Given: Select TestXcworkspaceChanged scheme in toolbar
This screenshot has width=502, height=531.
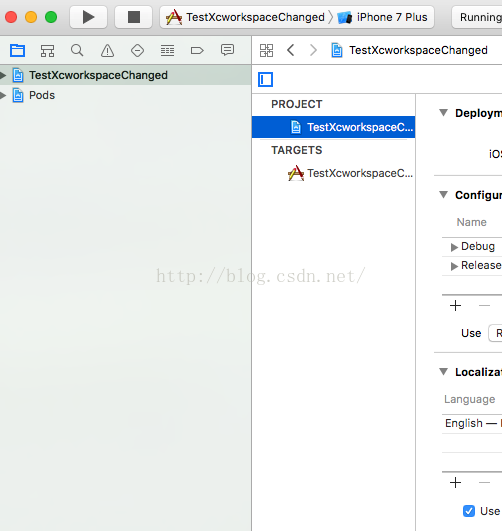Looking at the screenshot, I should [x=245, y=17].
